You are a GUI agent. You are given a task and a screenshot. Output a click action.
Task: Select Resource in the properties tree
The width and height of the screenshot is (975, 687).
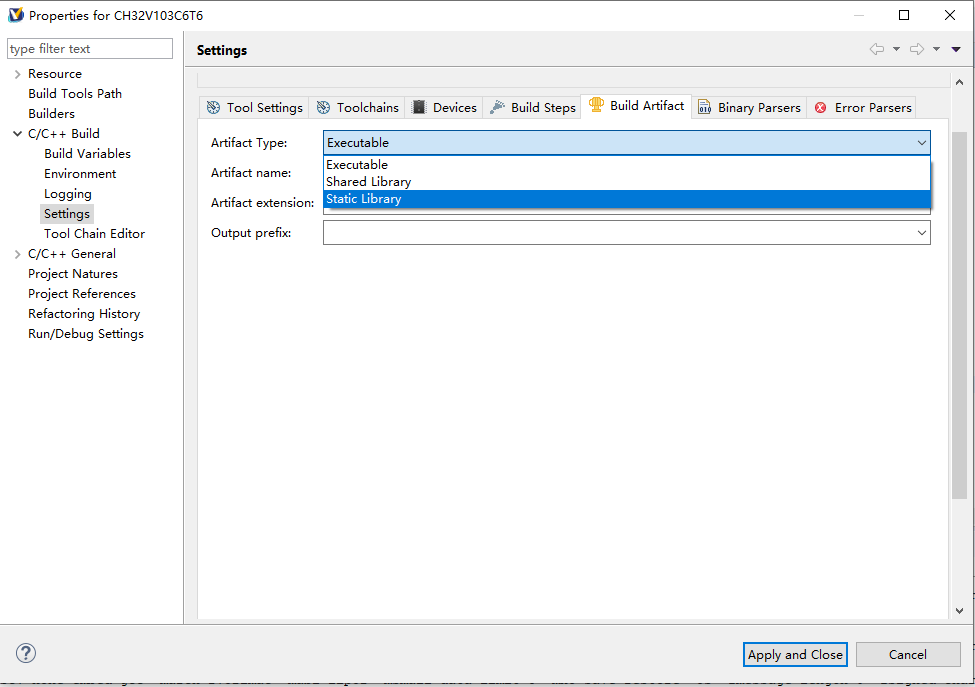coord(55,73)
